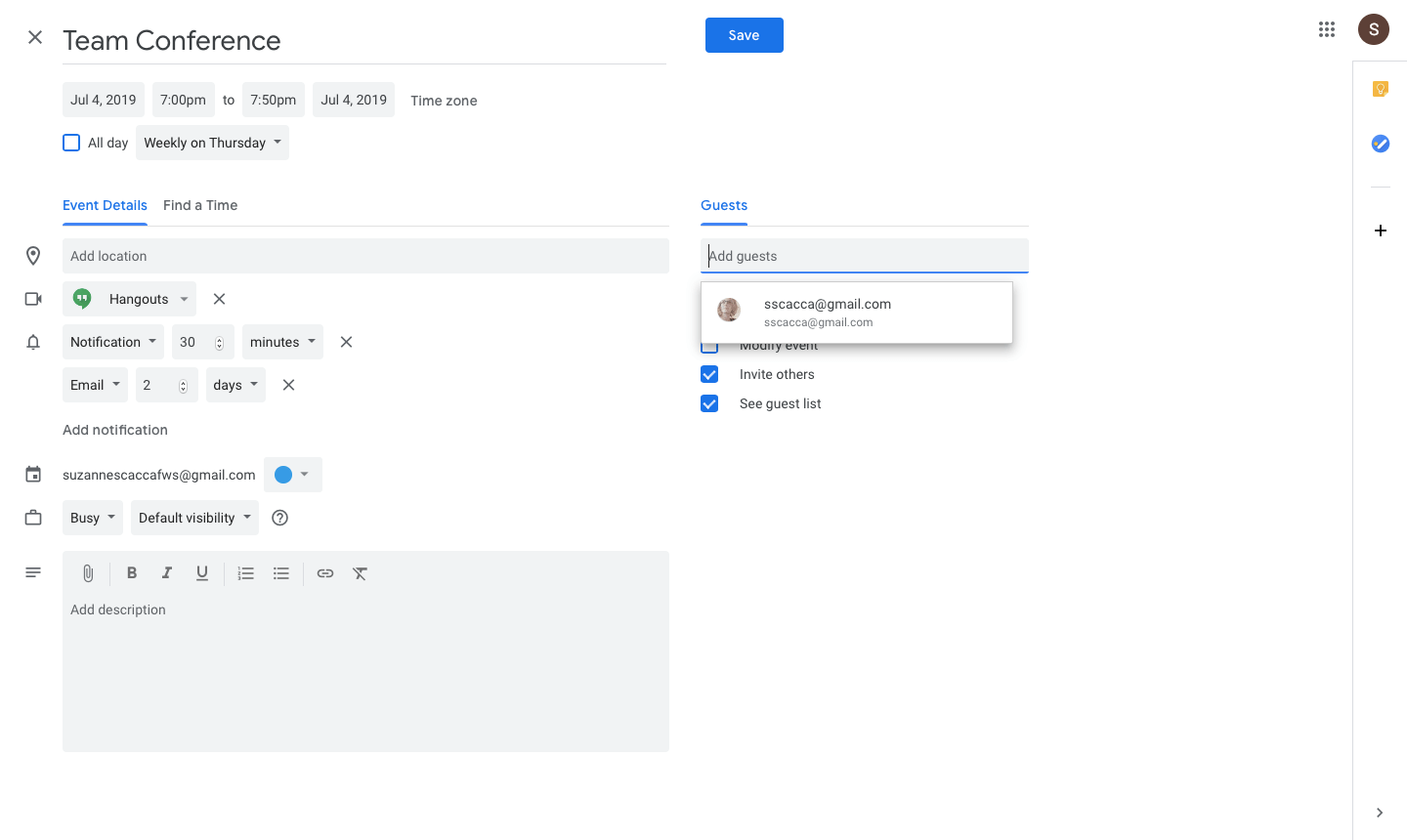This screenshot has width=1407, height=840.
Task: Toggle italic formatting in description
Action: pyautogui.click(x=167, y=573)
